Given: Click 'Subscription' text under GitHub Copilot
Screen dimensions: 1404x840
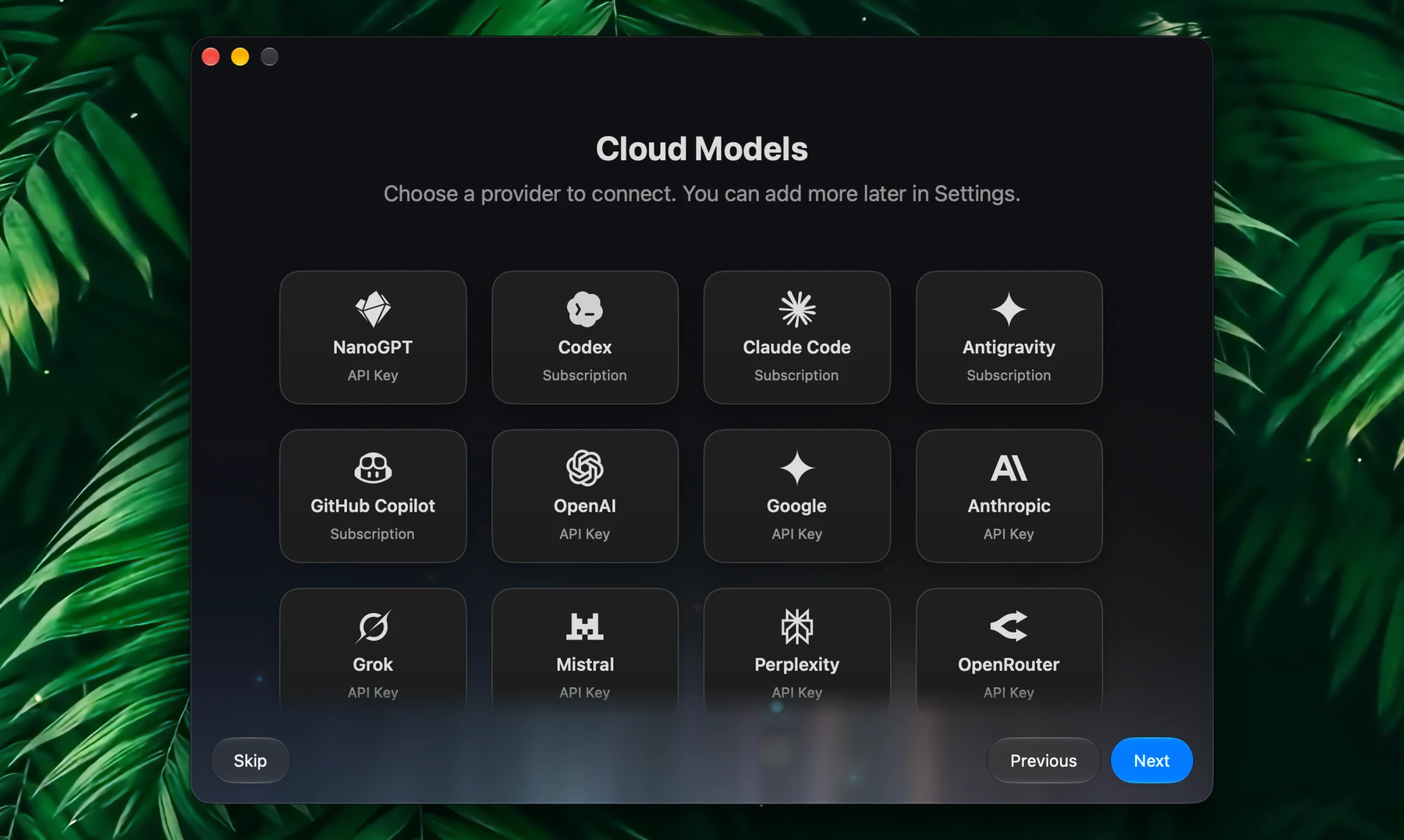Looking at the screenshot, I should pos(372,534).
